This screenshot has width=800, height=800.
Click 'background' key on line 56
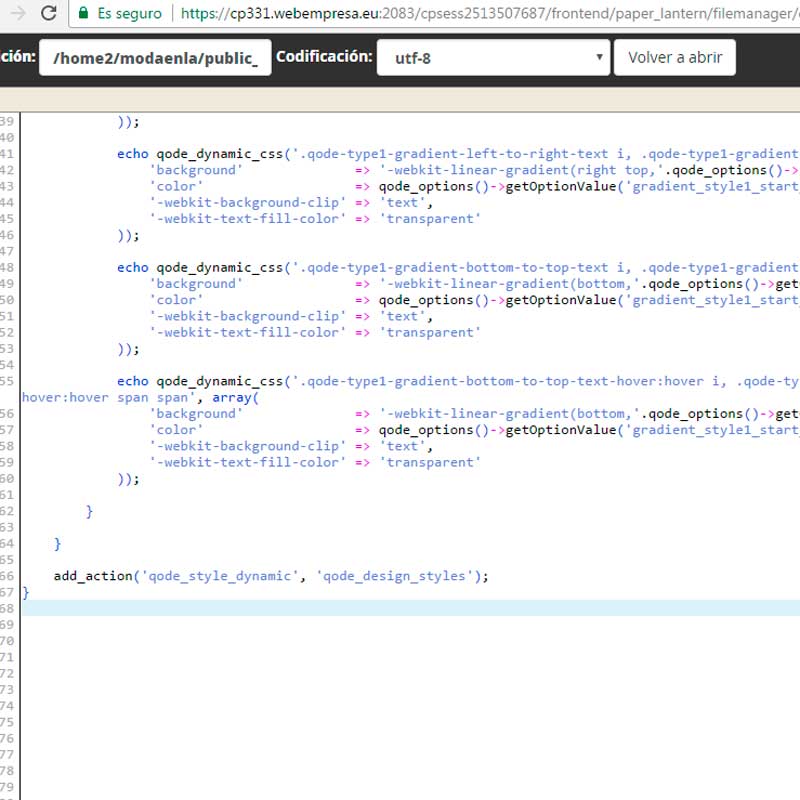tap(196, 414)
